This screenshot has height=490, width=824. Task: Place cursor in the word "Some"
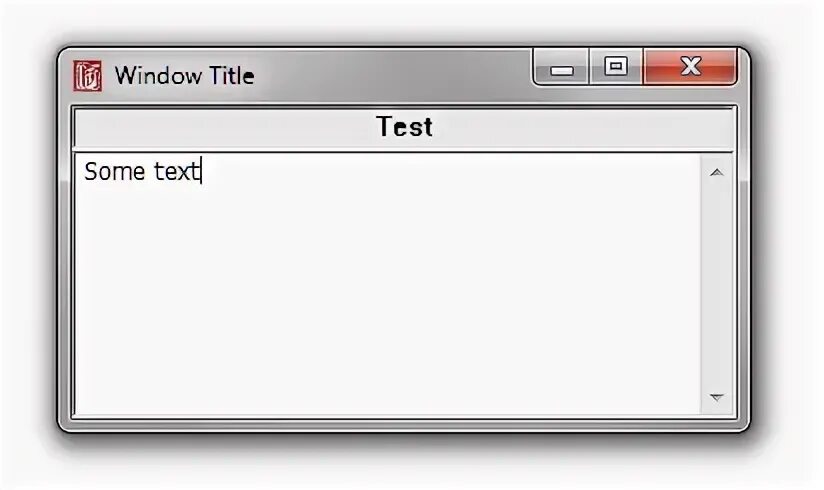coord(108,172)
